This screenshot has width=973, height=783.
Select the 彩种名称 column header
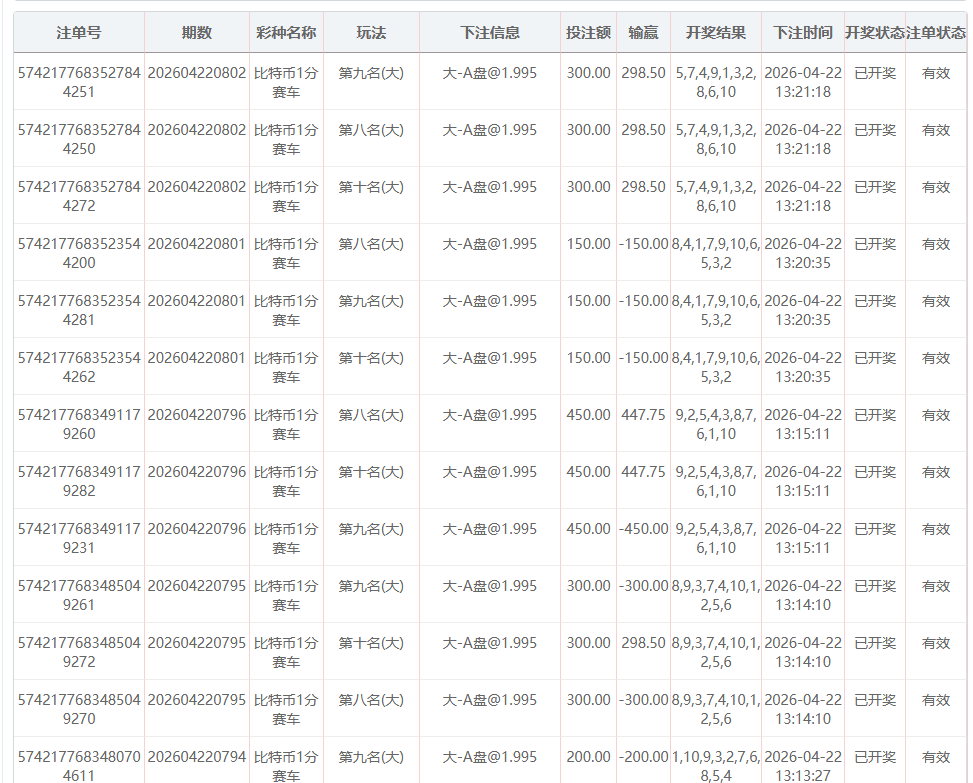[x=286, y=33]
